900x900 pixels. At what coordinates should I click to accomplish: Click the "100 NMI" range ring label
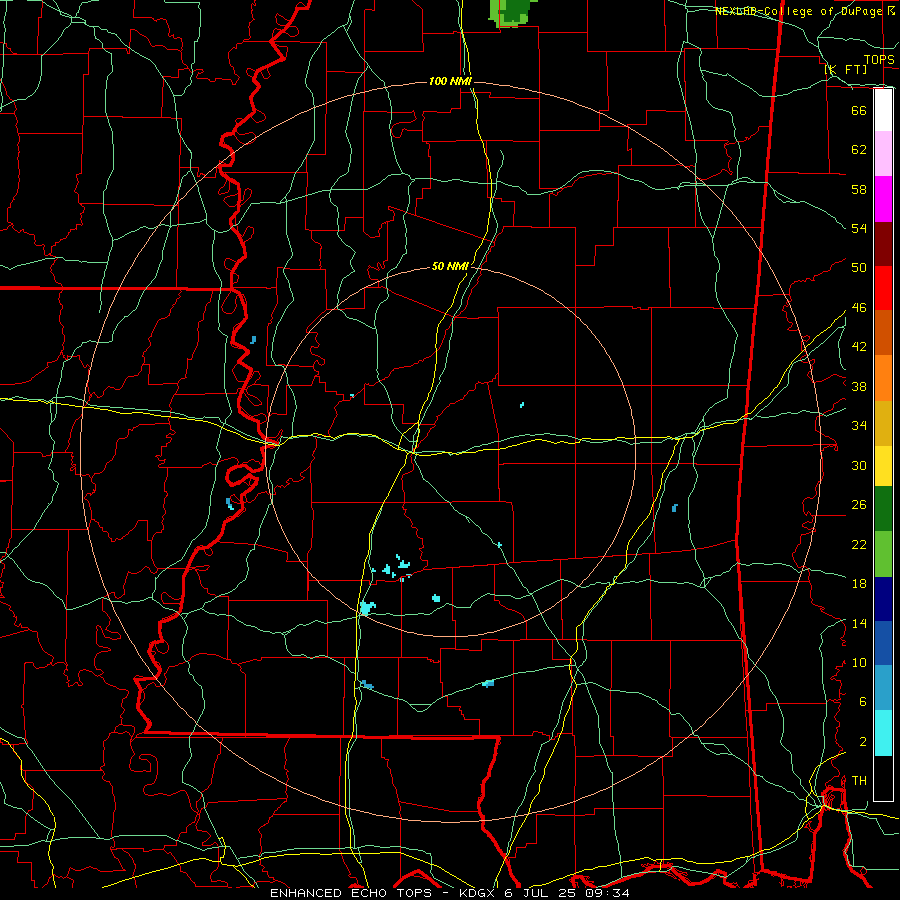coord(450,82)
